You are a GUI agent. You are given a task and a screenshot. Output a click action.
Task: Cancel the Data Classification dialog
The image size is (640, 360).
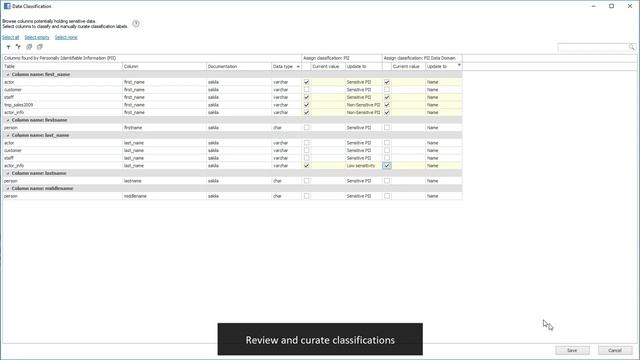tap(615, 350)
